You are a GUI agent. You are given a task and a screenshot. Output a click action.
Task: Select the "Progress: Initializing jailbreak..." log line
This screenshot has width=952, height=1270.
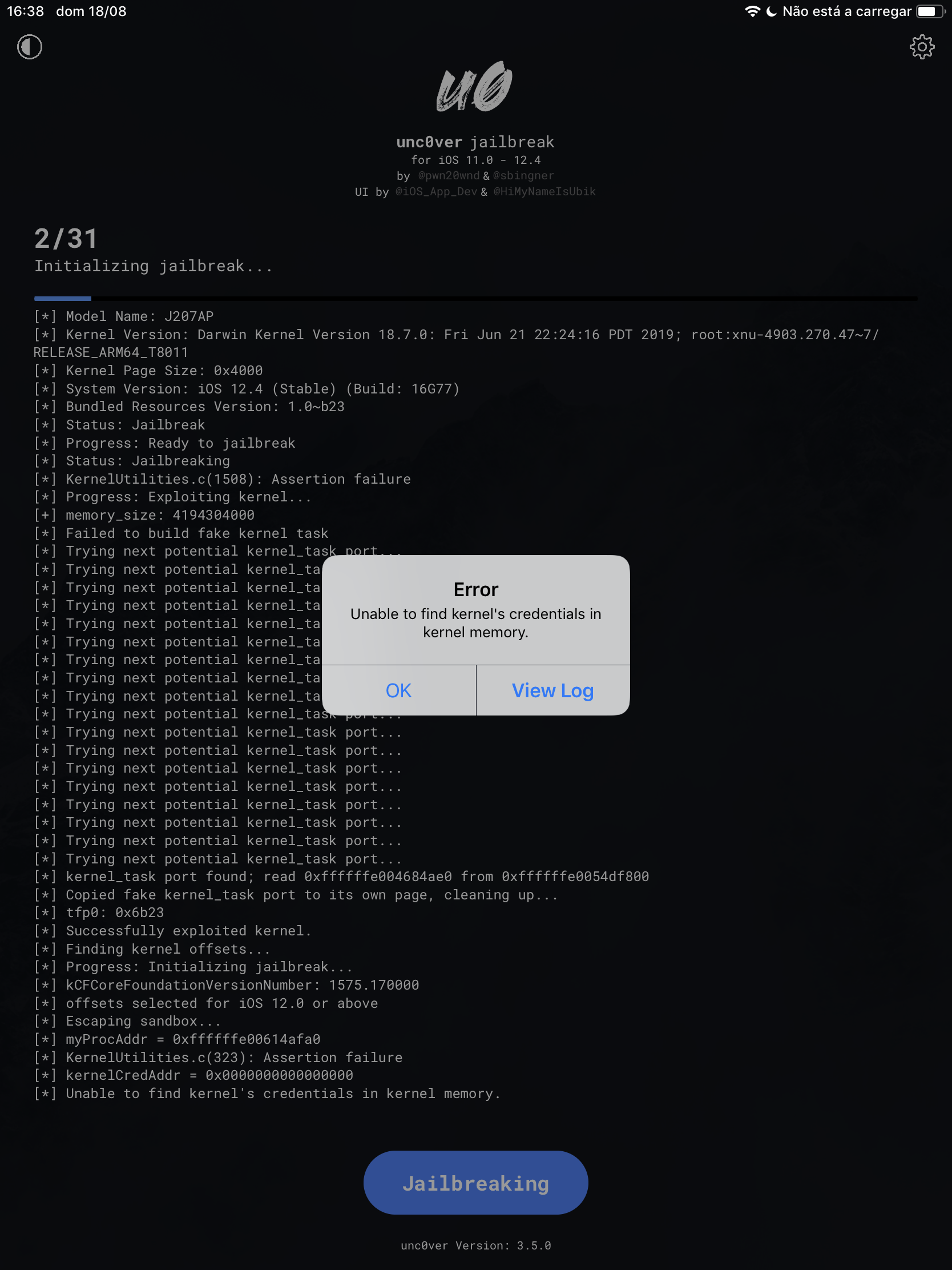point(193,967)
